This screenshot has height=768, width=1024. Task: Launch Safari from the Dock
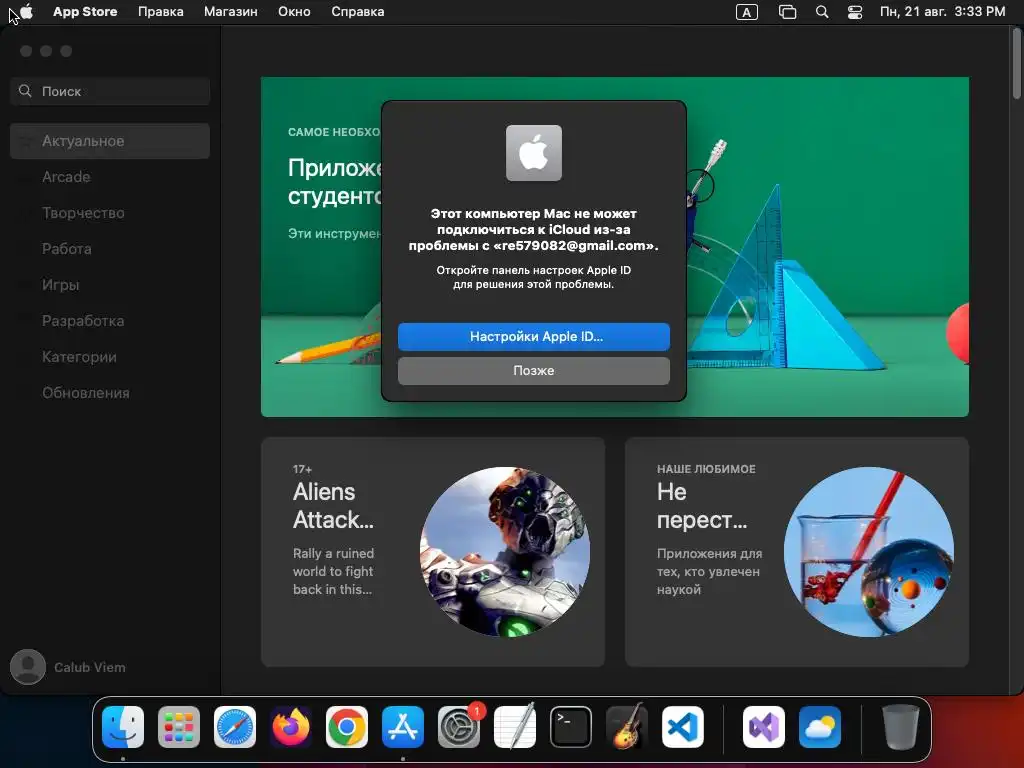(234, 727)
